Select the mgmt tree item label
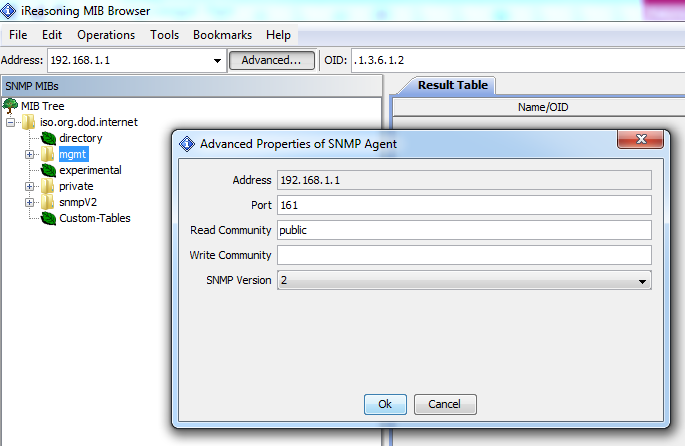 [x=73, y=154]
